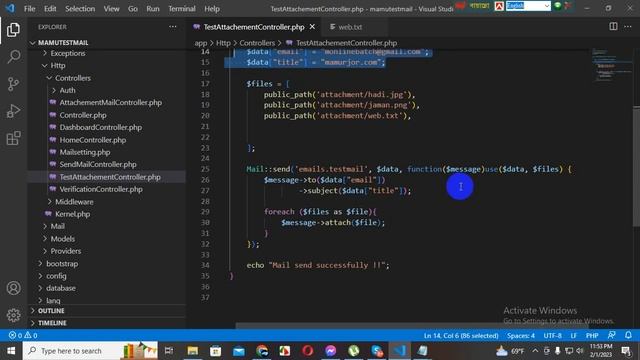The height and width of the screenshot is (360, 640).
Task: Click Ln 14, Col 6 cursor position
Action: pos(461,336)
